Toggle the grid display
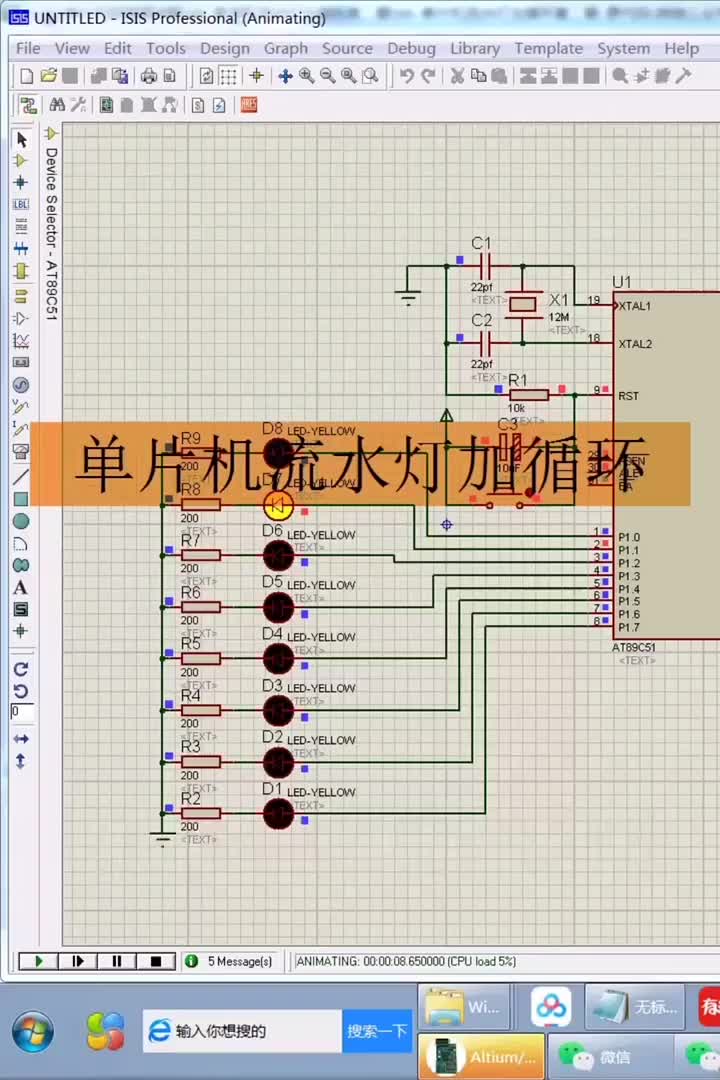 (228, 76)
